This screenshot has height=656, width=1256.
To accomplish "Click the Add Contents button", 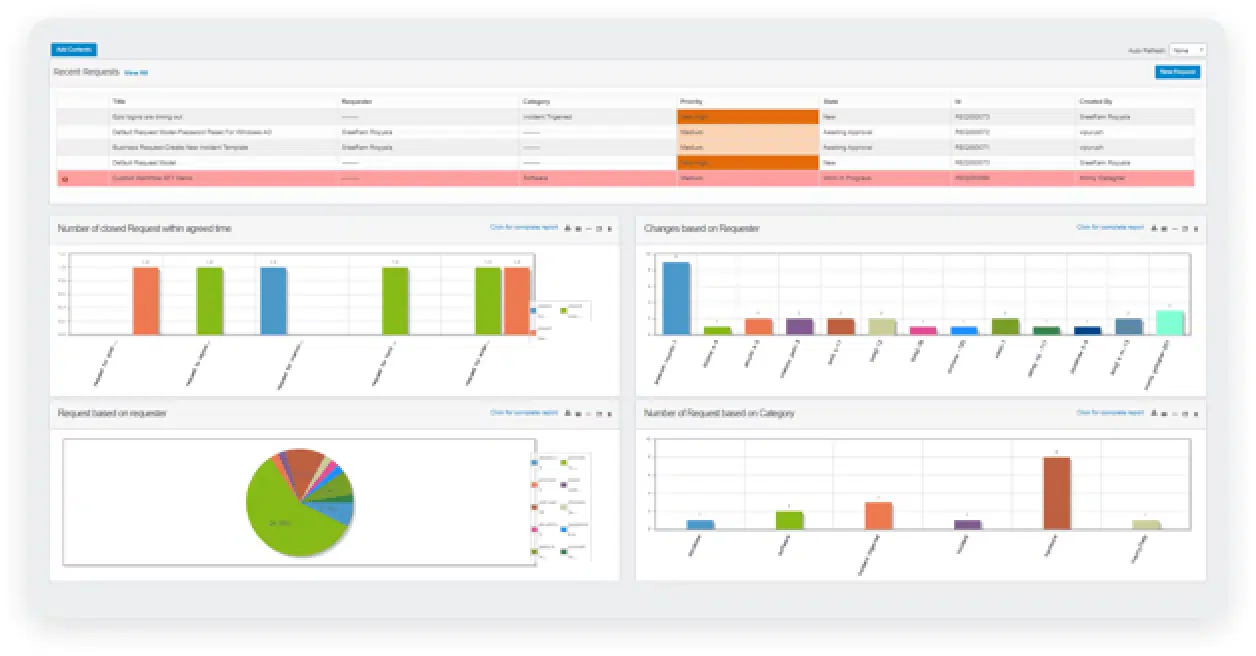I will pos(74,49).
